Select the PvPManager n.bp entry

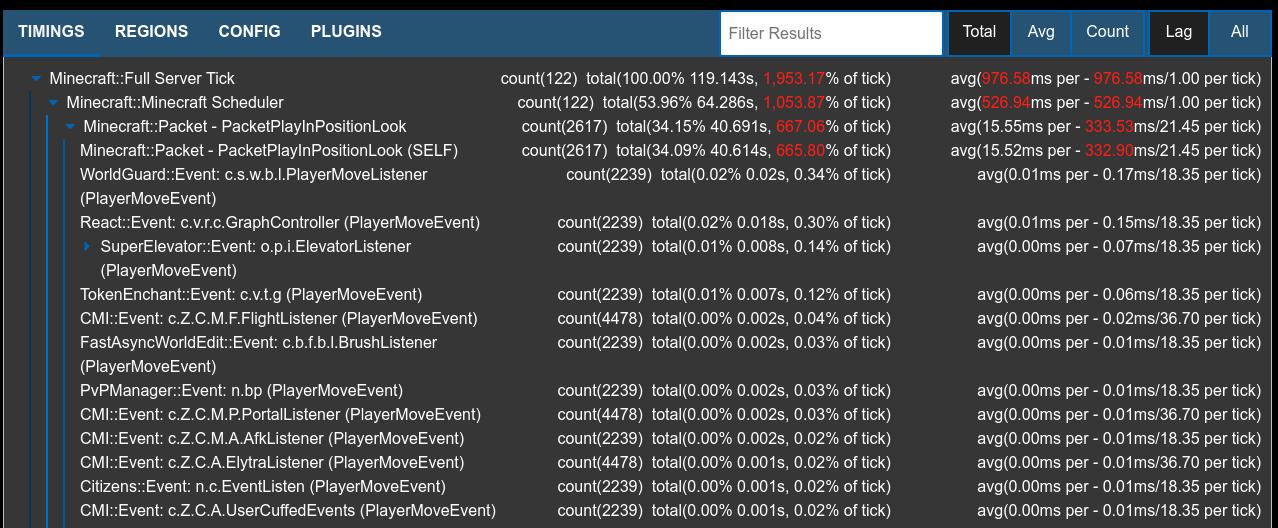(x=241, y=390)
